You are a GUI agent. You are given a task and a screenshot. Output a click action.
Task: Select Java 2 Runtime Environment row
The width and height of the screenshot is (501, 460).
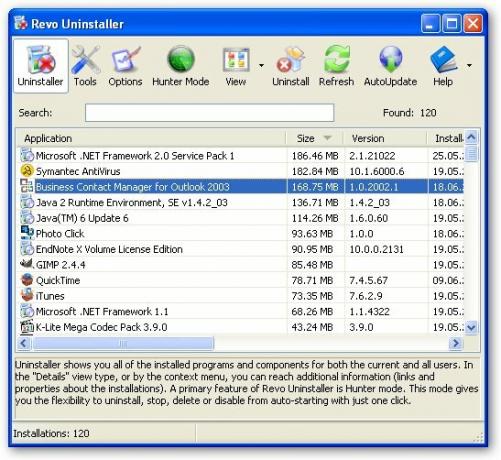click(241, 202)
